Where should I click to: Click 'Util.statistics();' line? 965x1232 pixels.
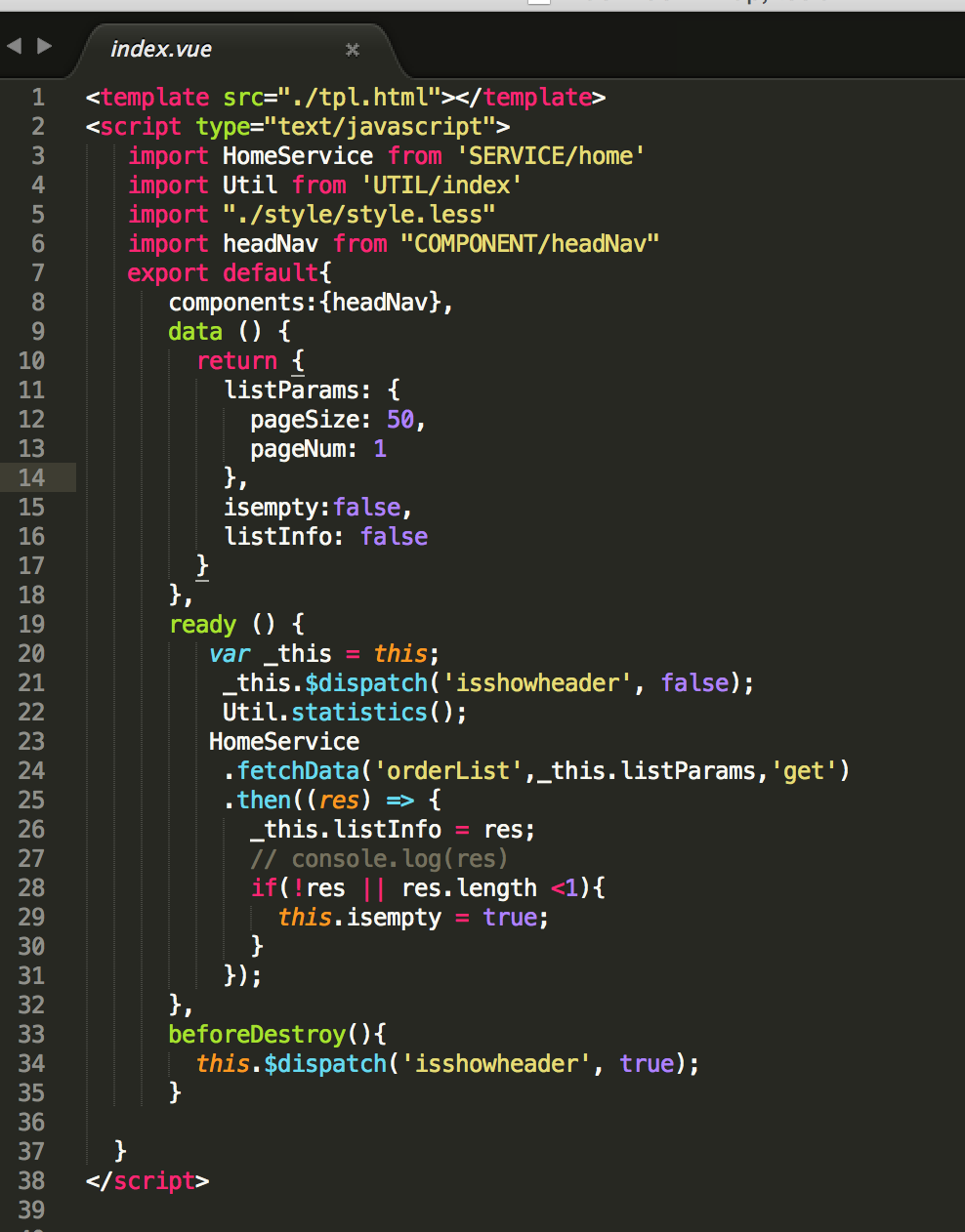tap(345, 712)
